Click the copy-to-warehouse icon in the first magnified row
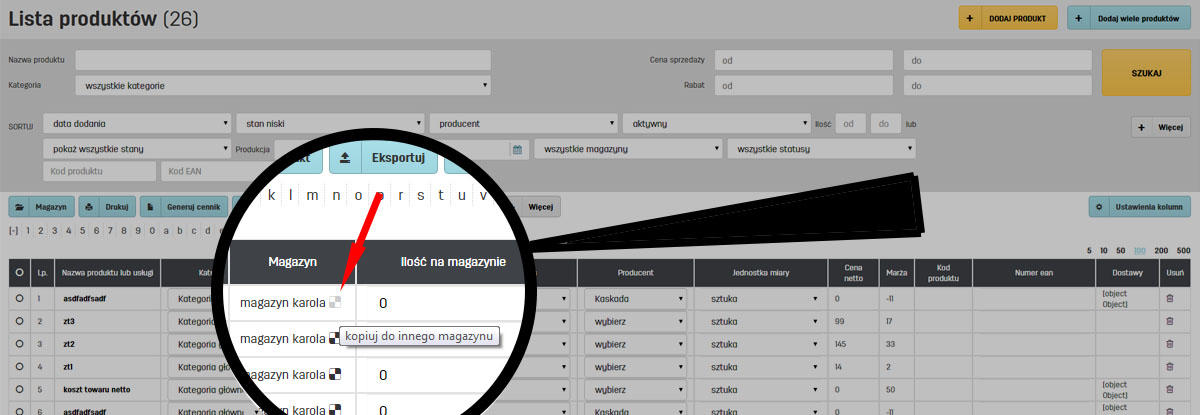 click(x=336, y=301)
